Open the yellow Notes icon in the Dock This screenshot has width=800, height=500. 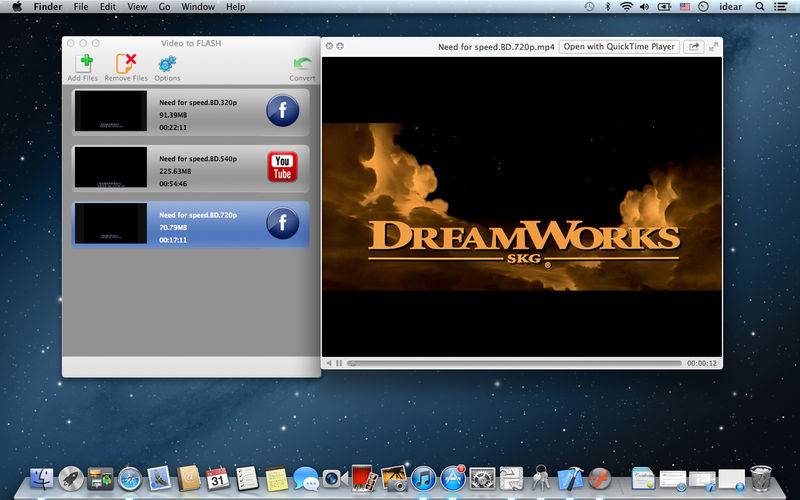coord(277,479)
